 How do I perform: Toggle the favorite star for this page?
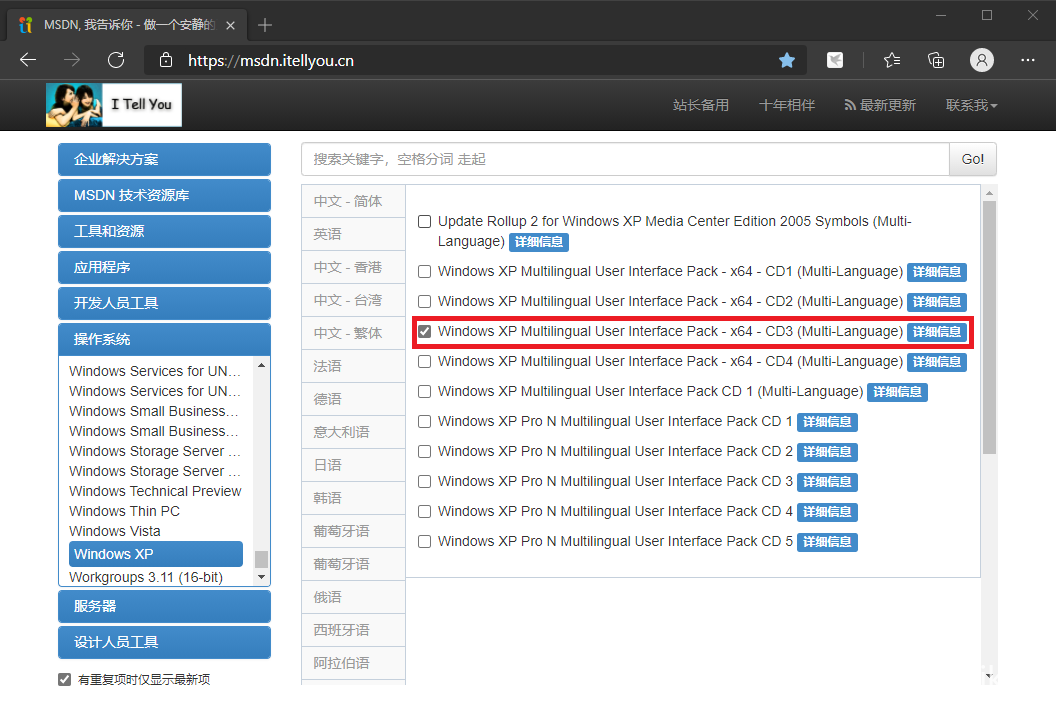pos(787,61)
